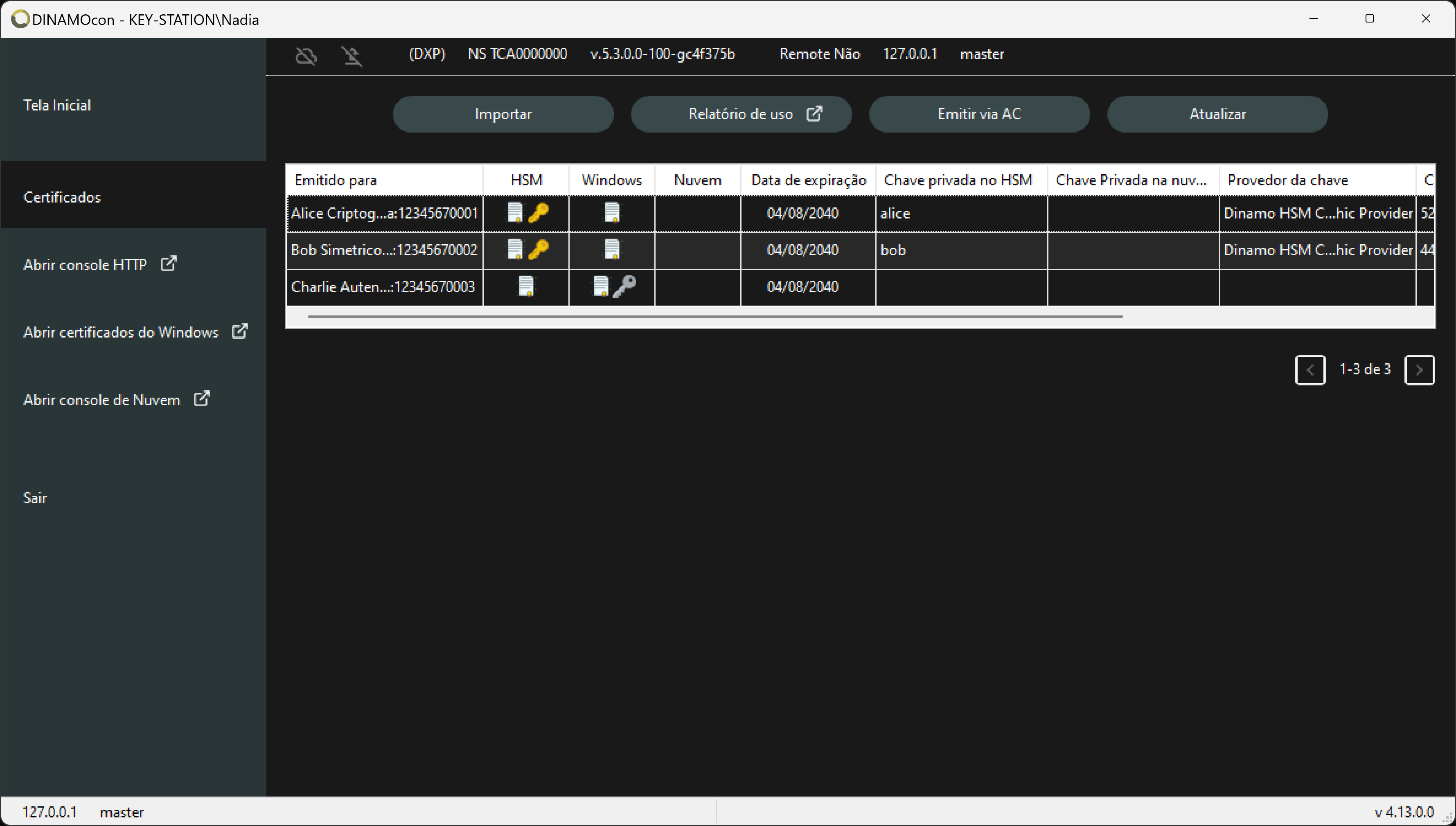1456x826 pixels.
Task: Click Bob's yellow HSM key icon
Action: (538, 250)
